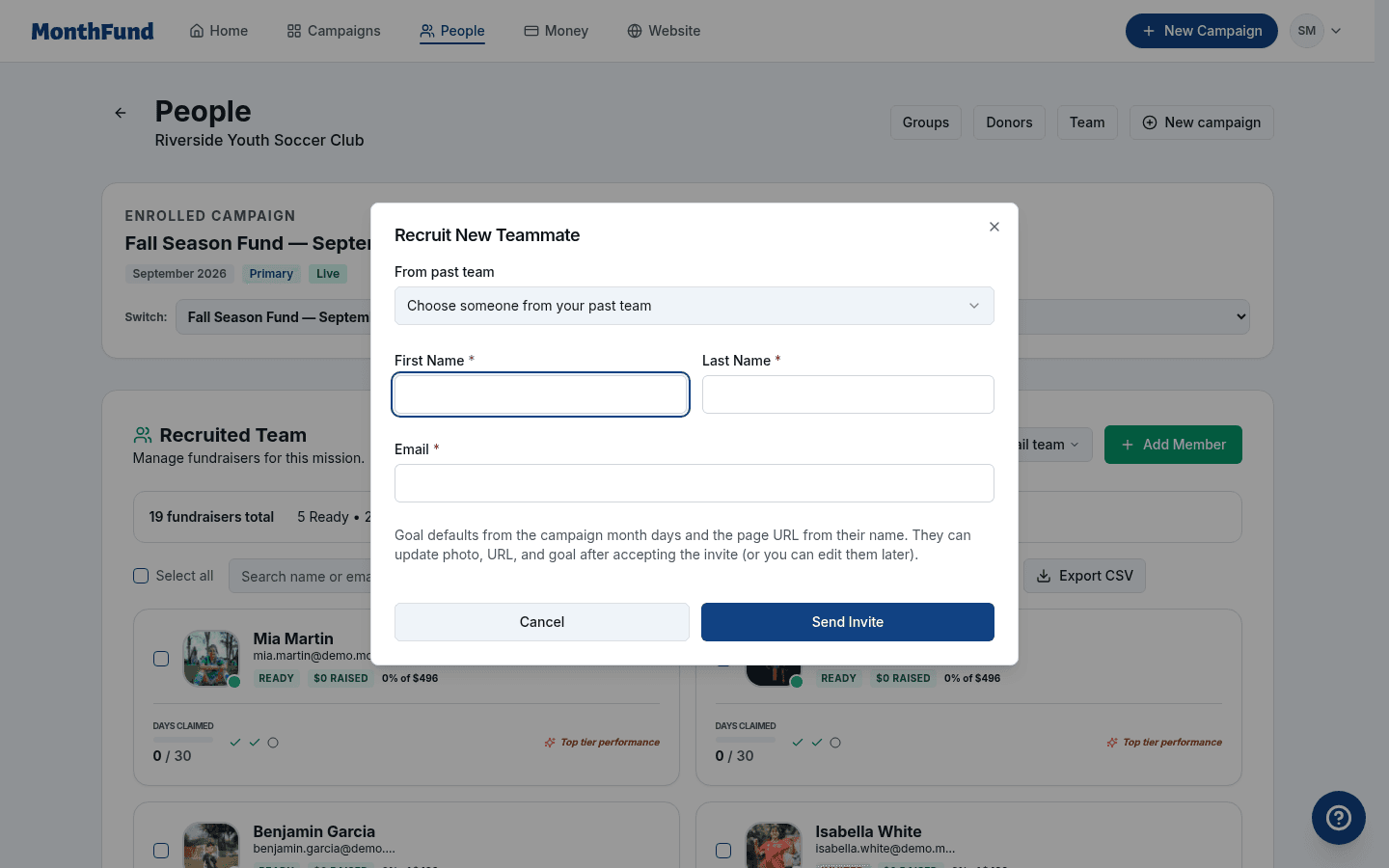Open the Campaigns nav item
This screenshot has width=1389, height=868.
334,31
